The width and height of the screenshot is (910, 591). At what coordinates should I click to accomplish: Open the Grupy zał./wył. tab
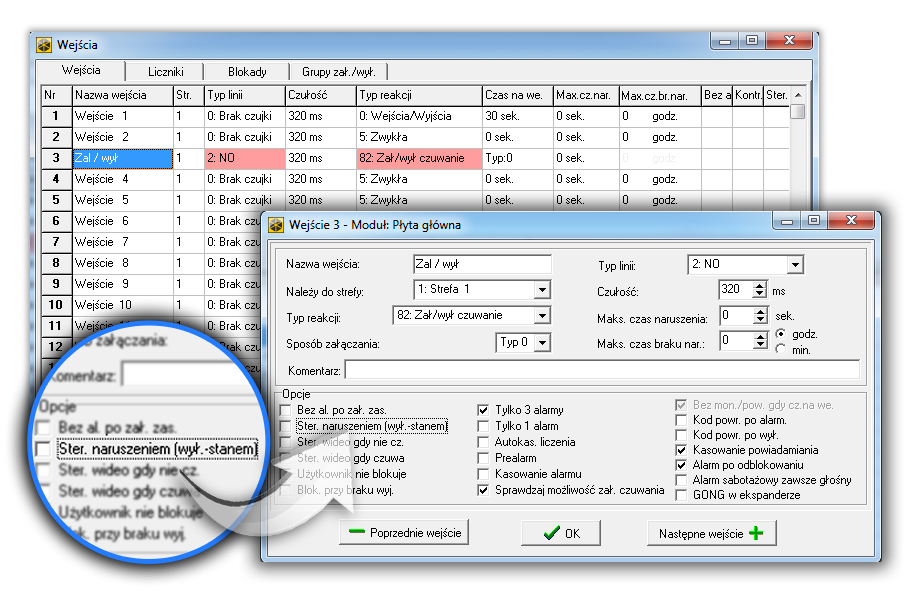tap(330, 72)
